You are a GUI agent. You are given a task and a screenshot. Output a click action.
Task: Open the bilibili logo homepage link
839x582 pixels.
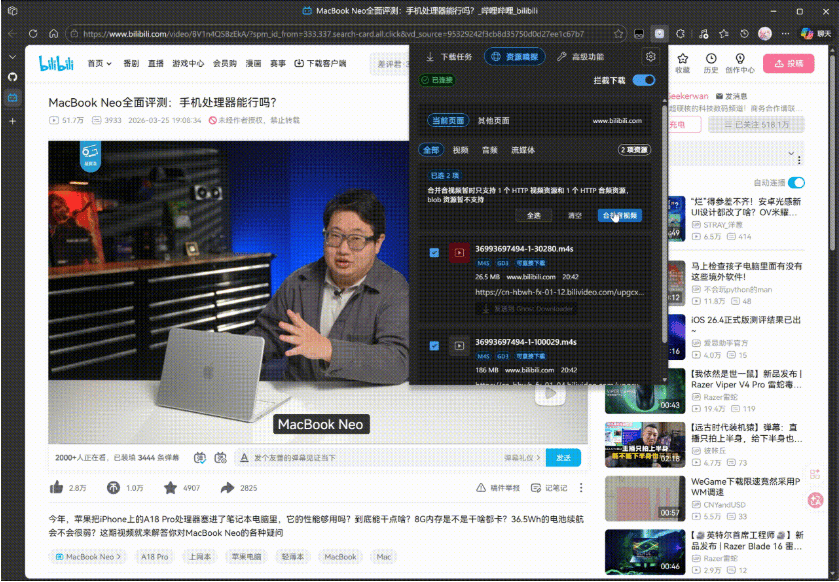(56, 63)
